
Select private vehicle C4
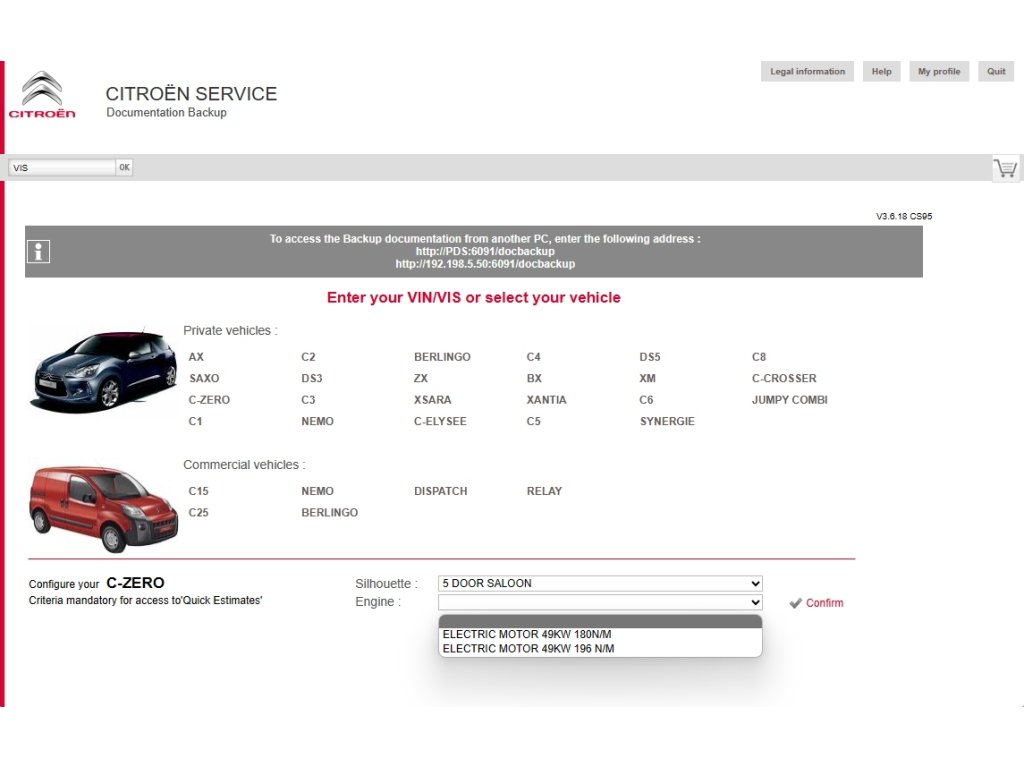pos(534,357)
